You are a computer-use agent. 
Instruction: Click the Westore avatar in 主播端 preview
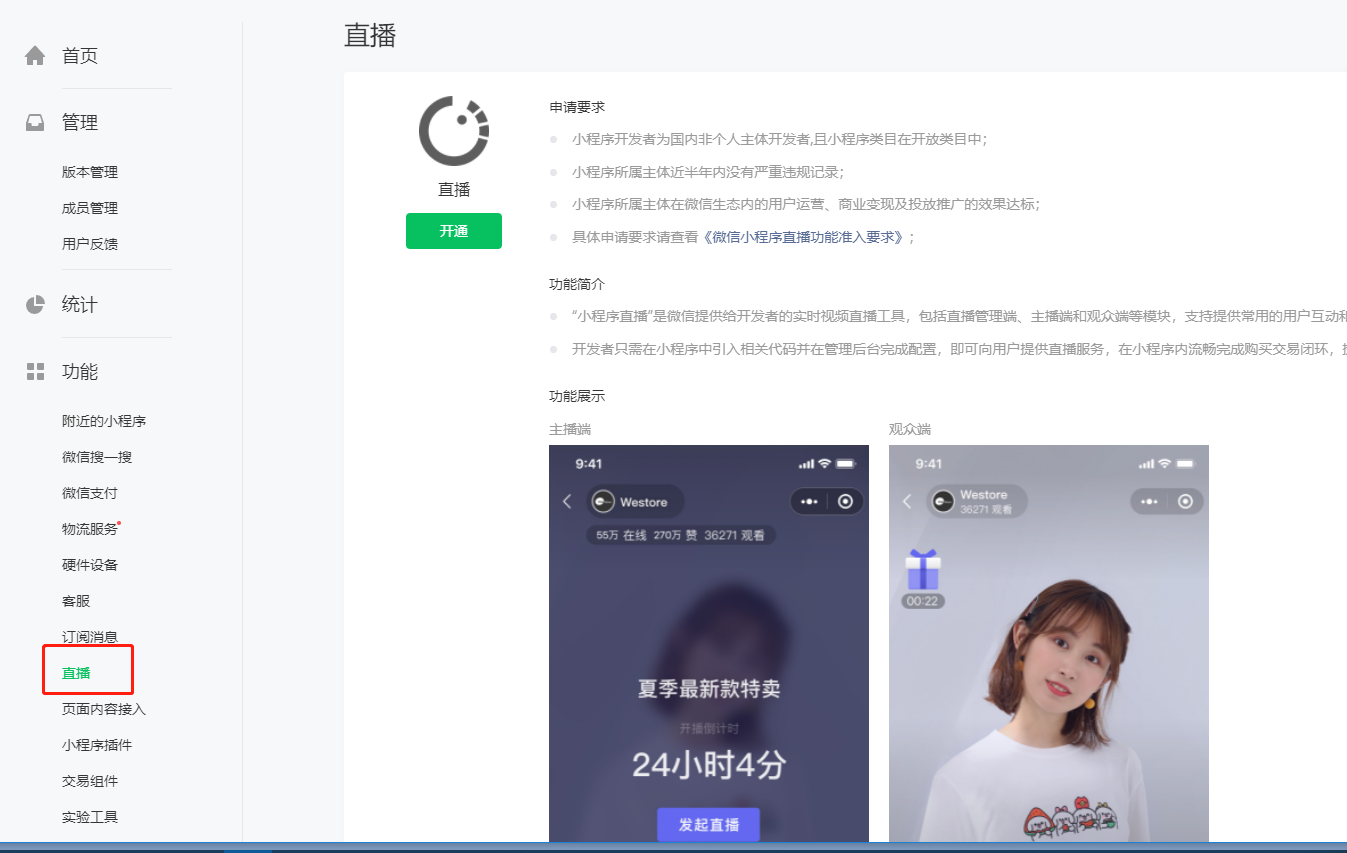tap(603, 502)
